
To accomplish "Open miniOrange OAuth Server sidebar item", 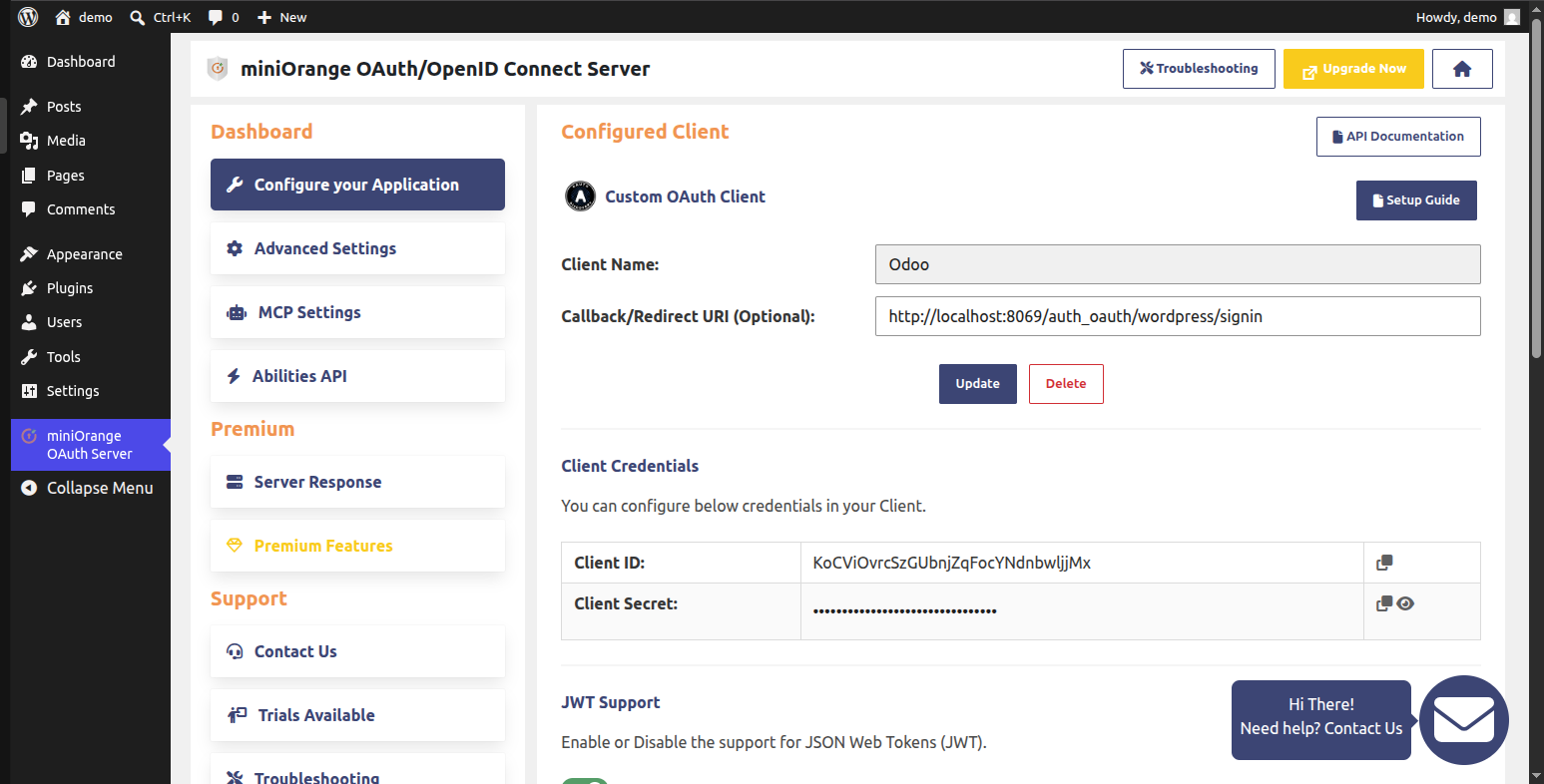I will (x=90, y=445).
